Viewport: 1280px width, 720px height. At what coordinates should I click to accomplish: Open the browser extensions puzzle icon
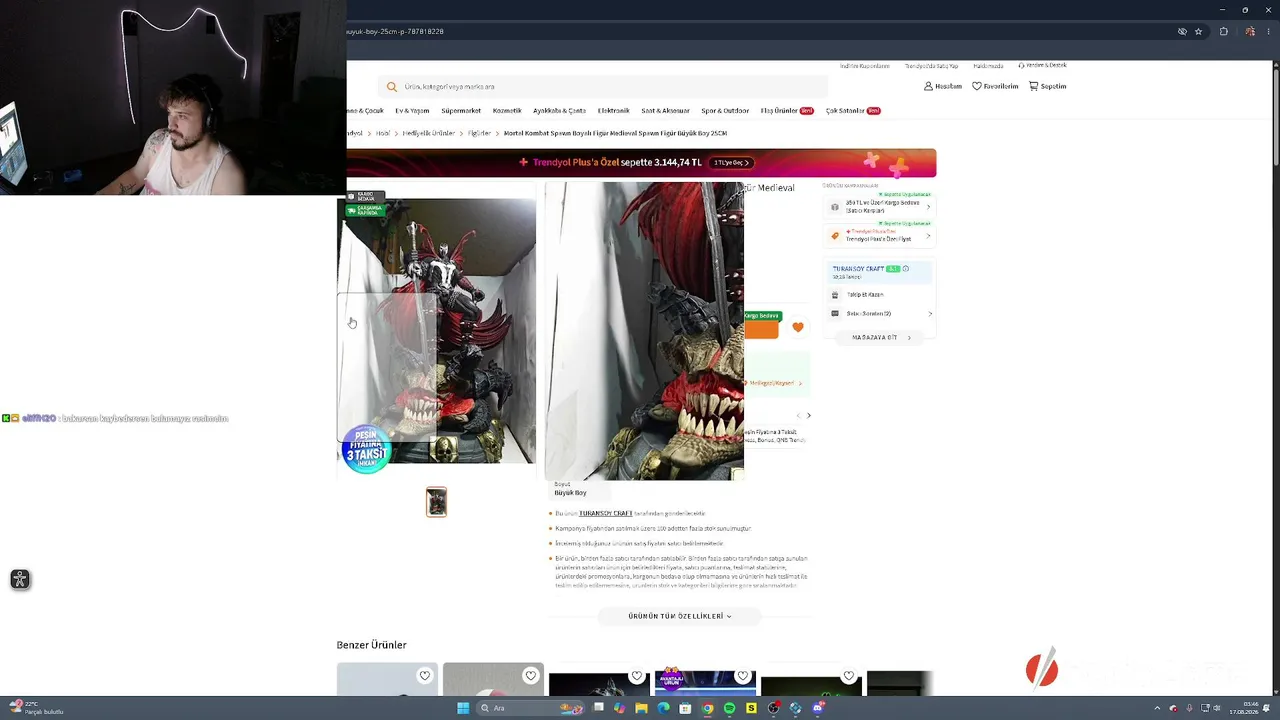point(1223,32)
